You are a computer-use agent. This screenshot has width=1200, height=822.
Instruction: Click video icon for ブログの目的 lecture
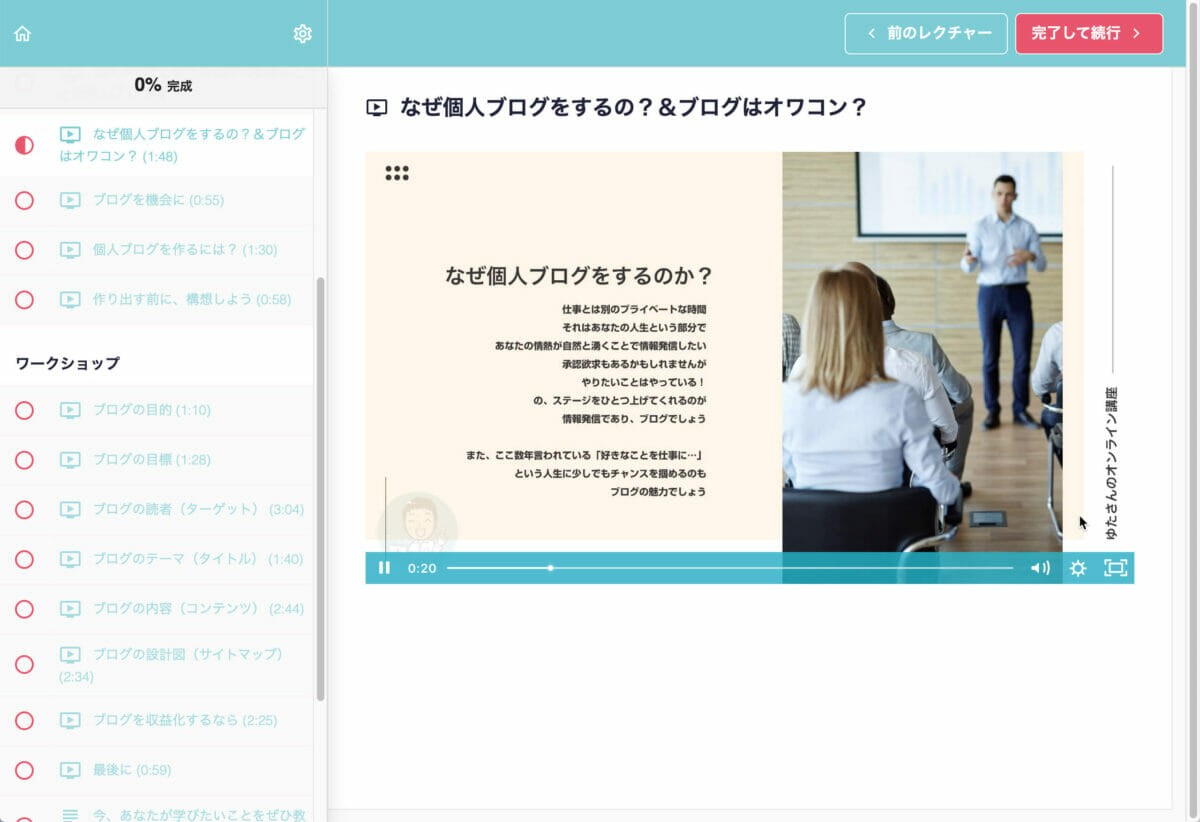[70, 410]
